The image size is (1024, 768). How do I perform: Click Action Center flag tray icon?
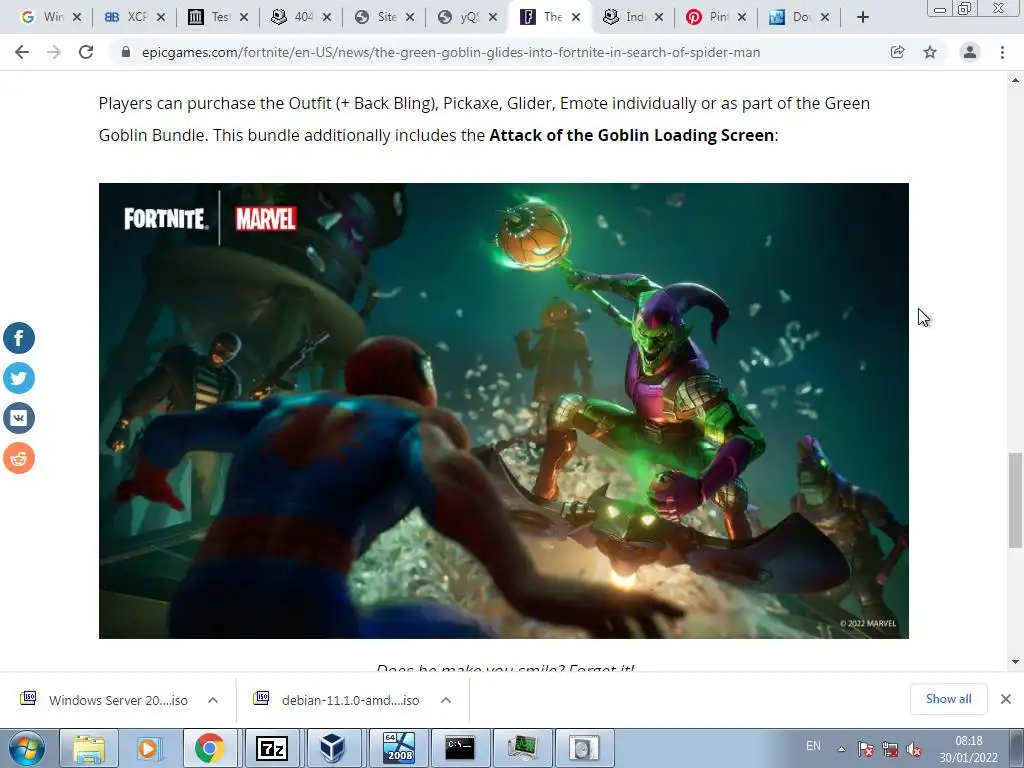[x=866, y=749]
